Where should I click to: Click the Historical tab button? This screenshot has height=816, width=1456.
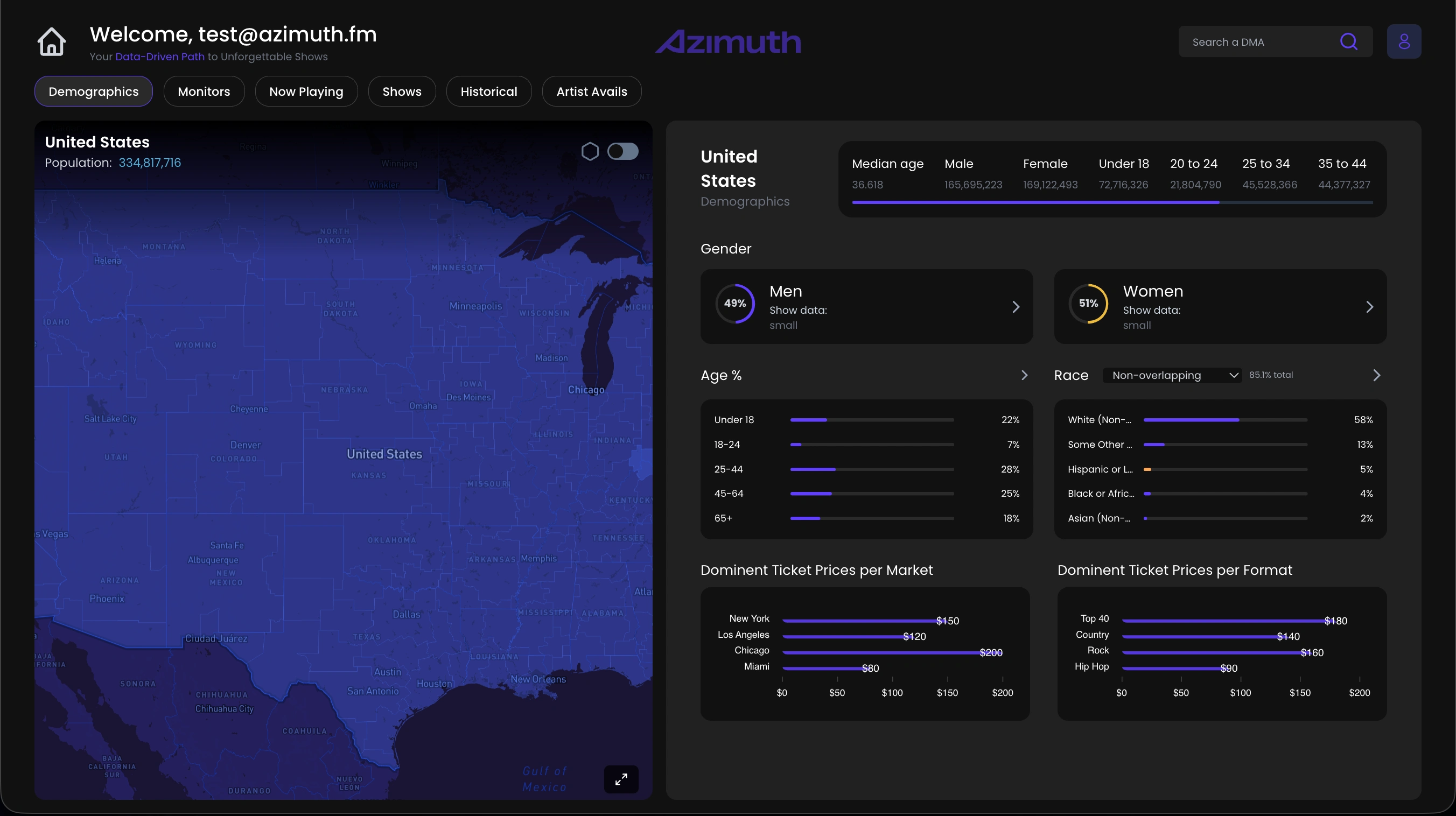tap(488, 92)
